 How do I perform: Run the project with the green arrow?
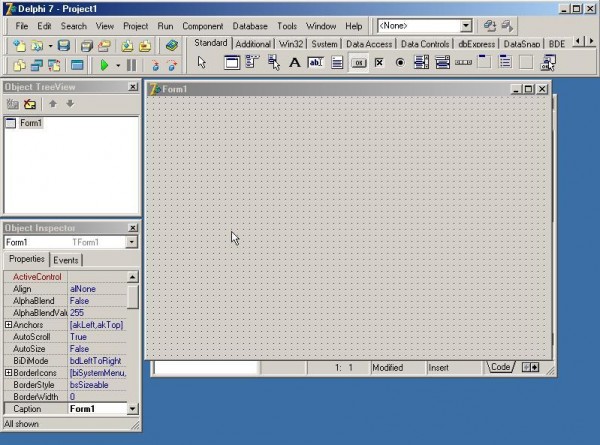tap(104, 65)
